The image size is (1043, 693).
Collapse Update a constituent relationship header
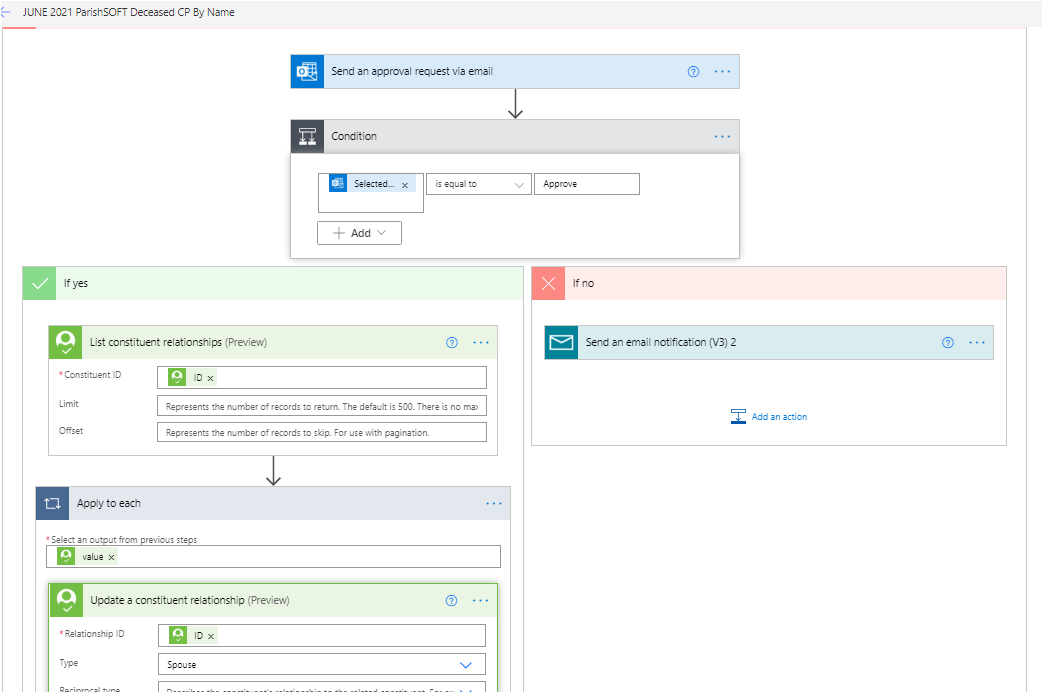273,600
